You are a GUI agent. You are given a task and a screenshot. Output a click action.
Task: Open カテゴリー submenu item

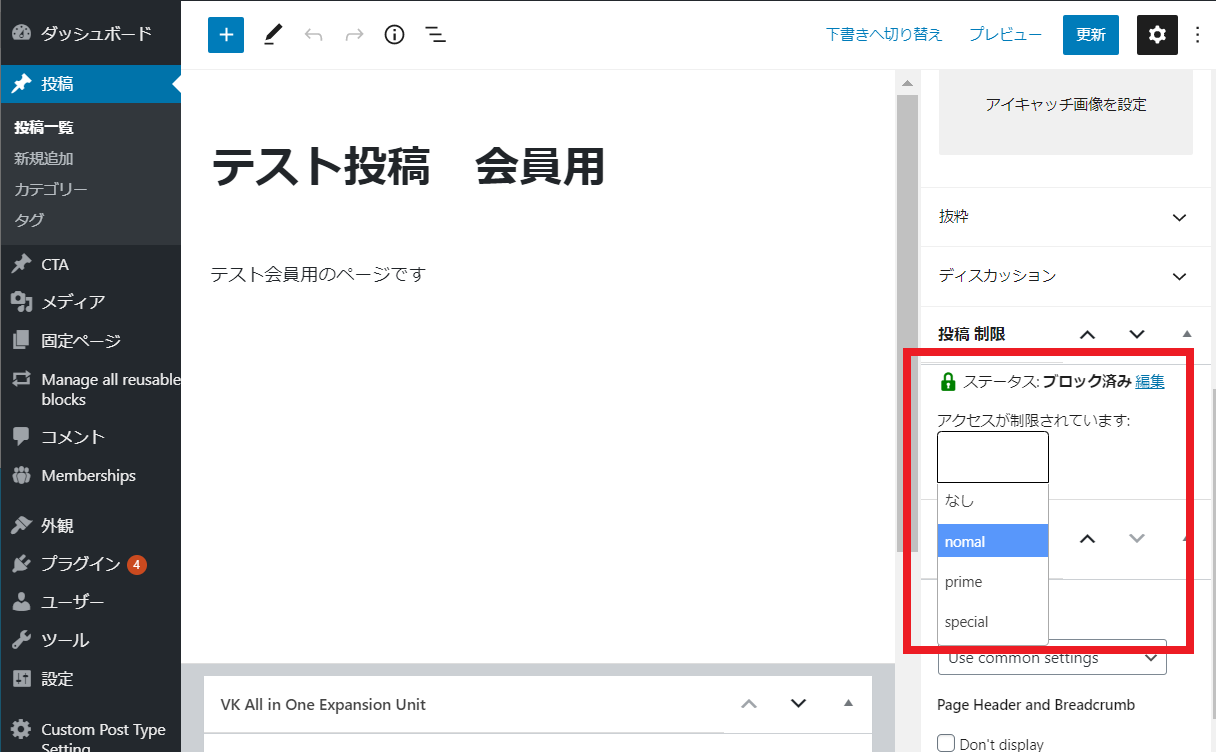[x=51, y=189]
